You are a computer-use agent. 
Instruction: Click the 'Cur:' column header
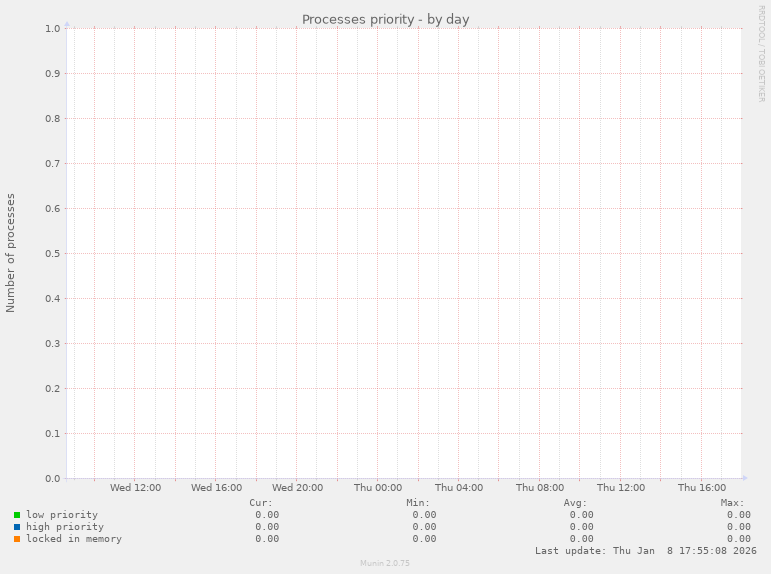tap(261, 503)
